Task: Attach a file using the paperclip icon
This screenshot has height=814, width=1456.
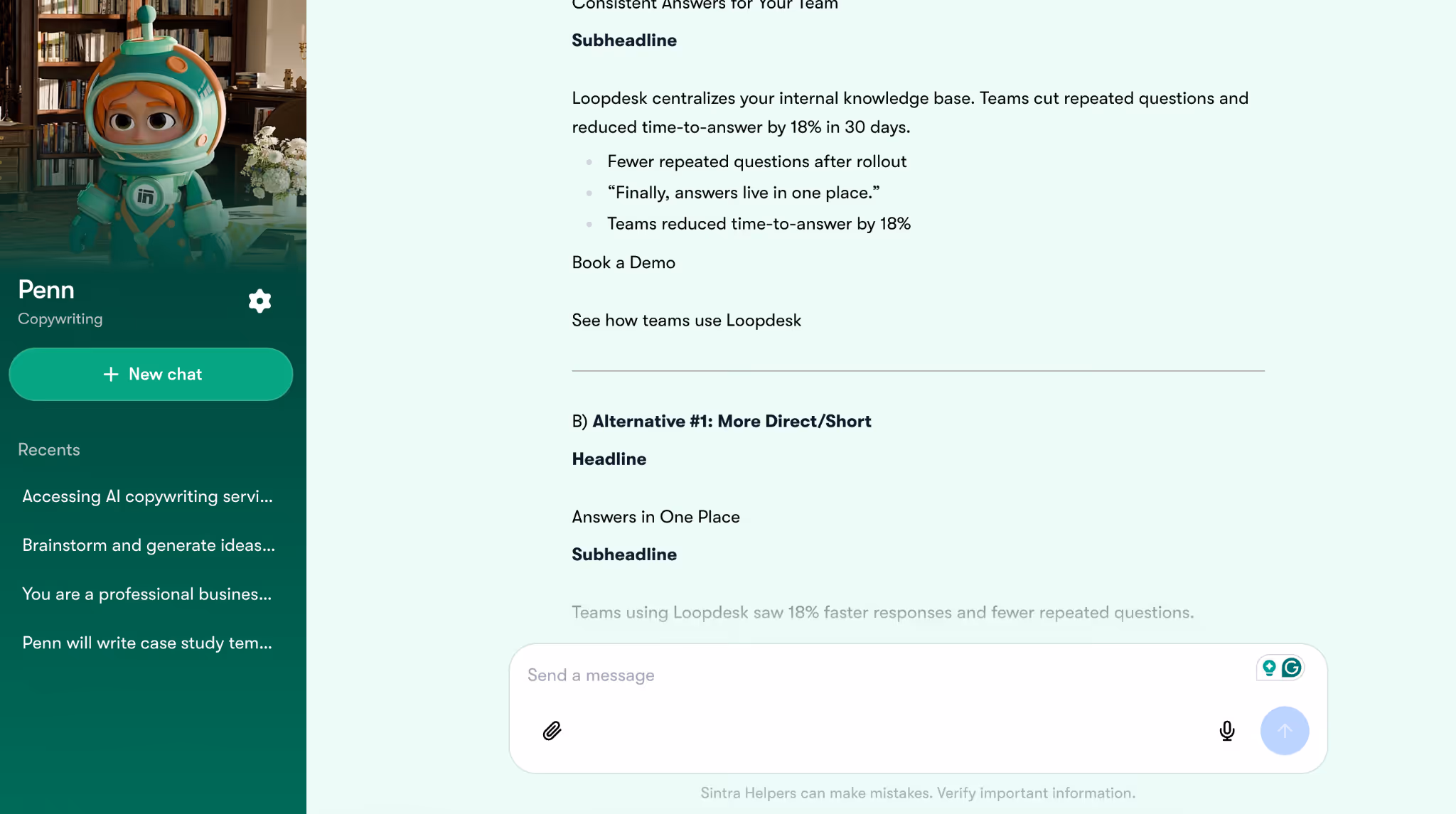Action: (552, 731)
